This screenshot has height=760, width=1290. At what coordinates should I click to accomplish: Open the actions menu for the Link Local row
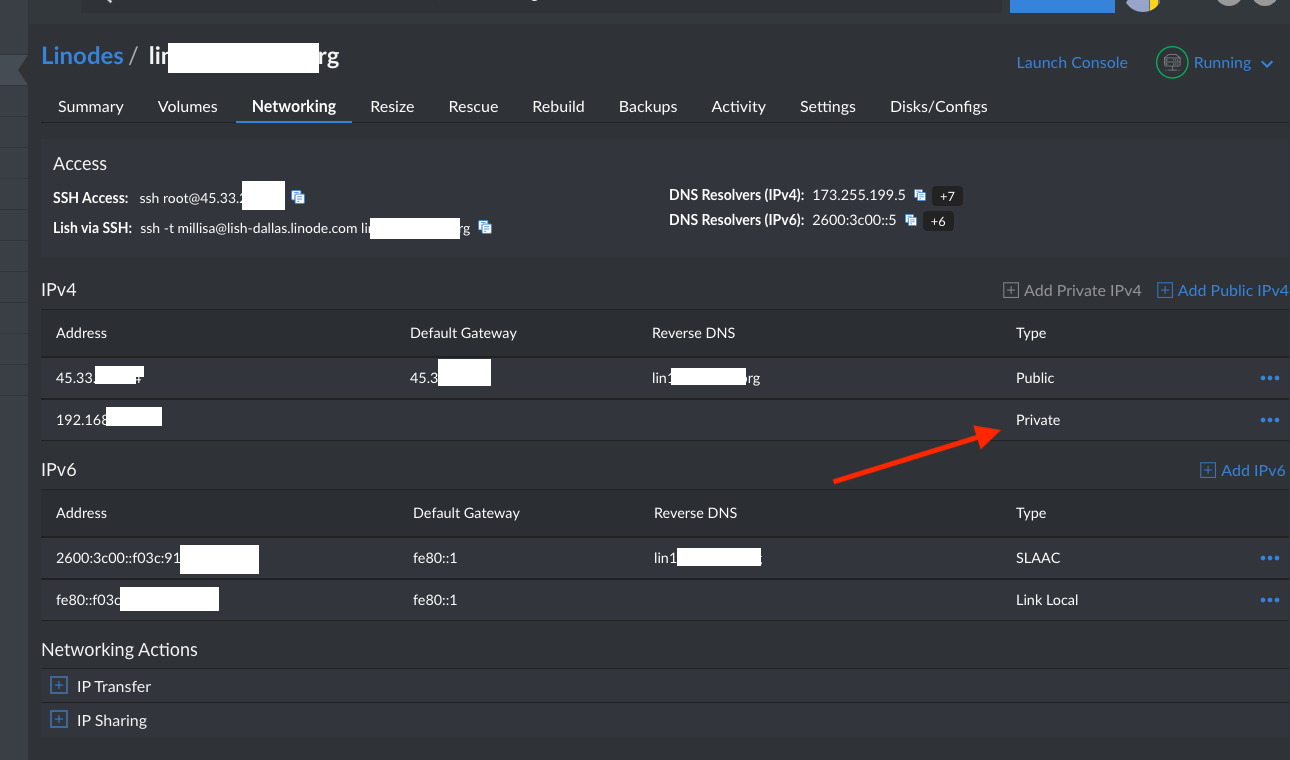[1270, 600]
